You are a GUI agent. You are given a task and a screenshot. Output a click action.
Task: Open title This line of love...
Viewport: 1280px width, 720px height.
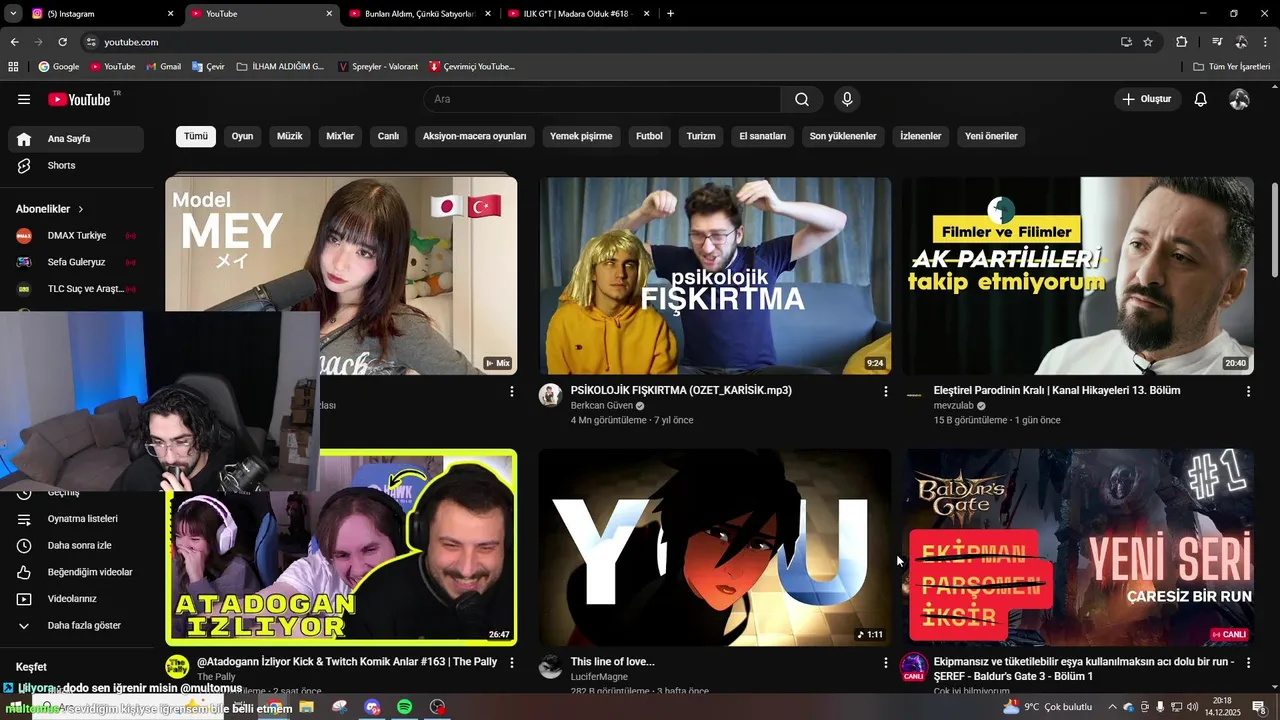pos(612,662)
